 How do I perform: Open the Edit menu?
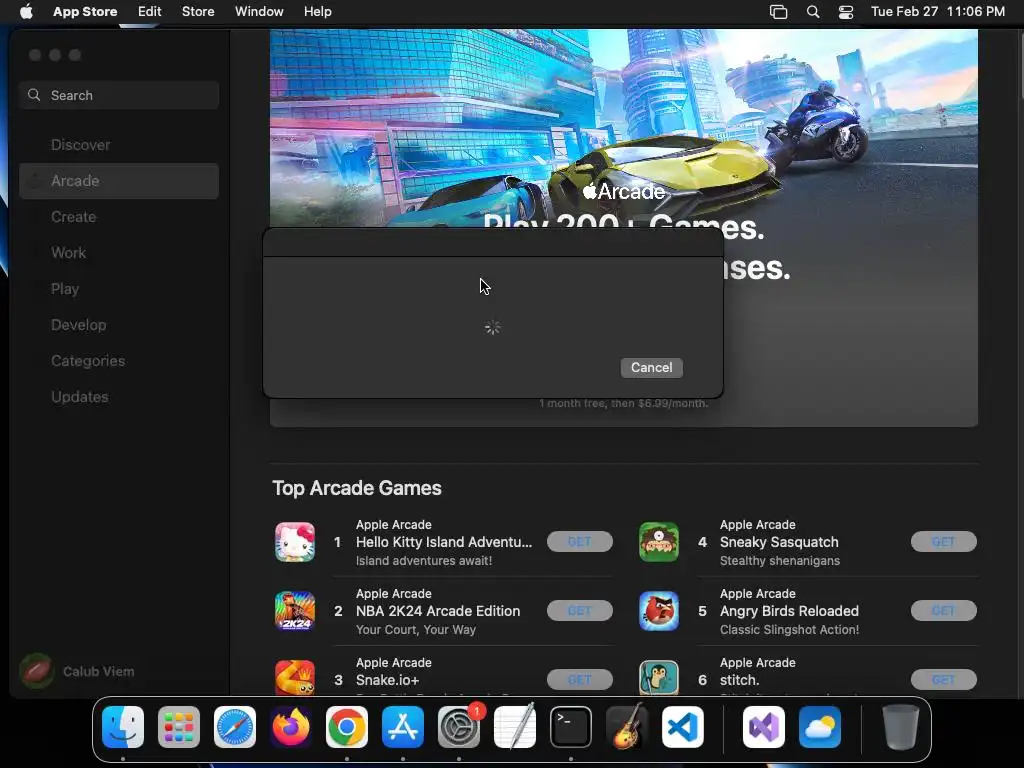tap(150, 12)
